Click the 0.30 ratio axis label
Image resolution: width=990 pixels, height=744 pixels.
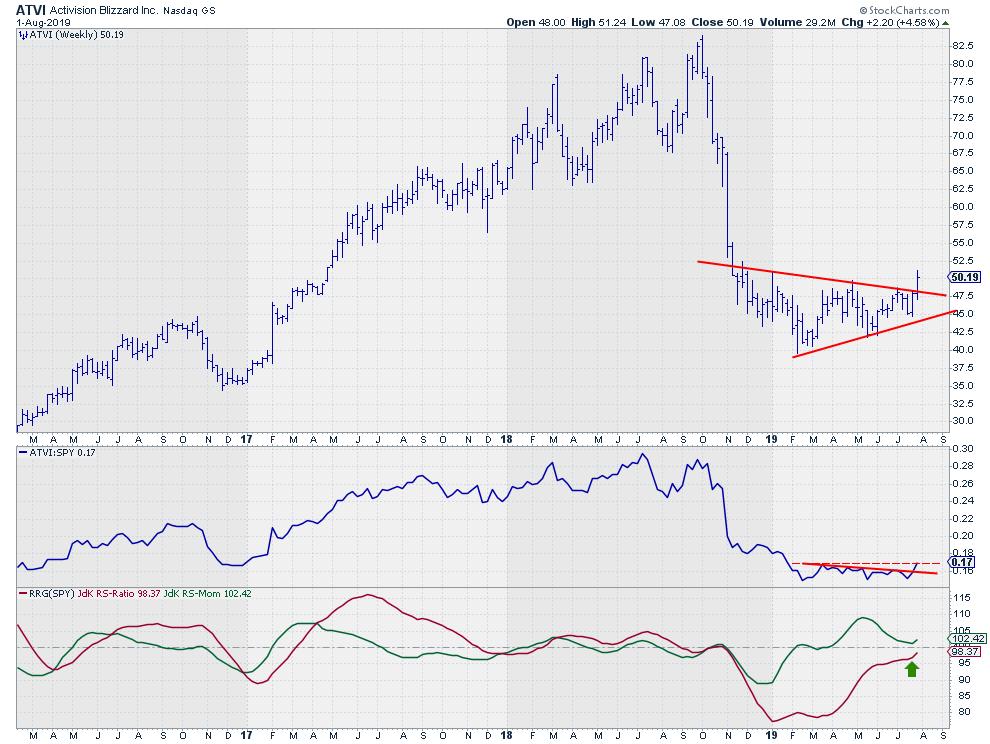tap(962, 448)
